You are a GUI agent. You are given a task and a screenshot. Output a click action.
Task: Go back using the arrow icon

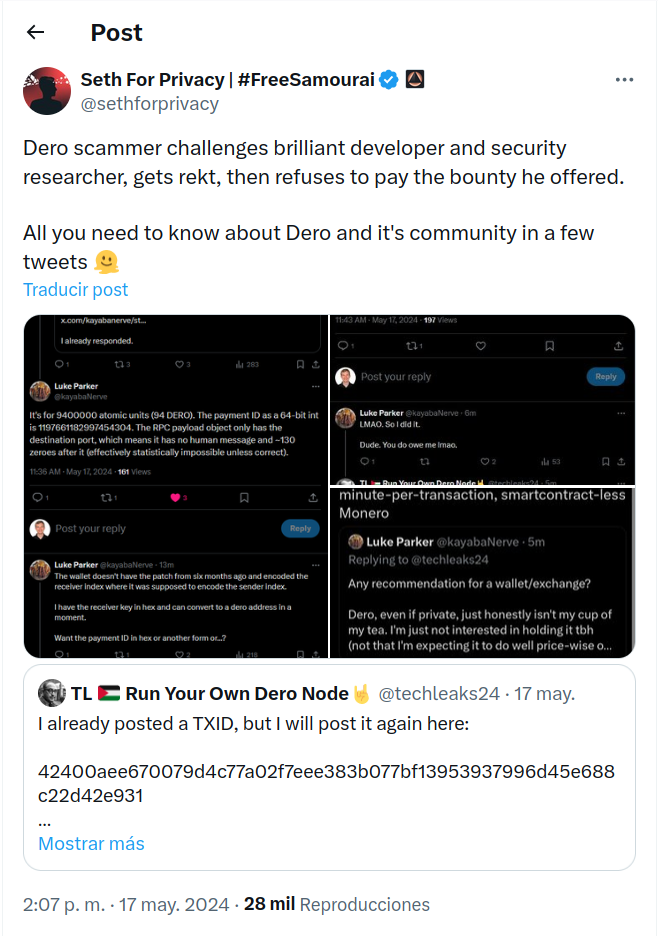click(x=36, y=32)
